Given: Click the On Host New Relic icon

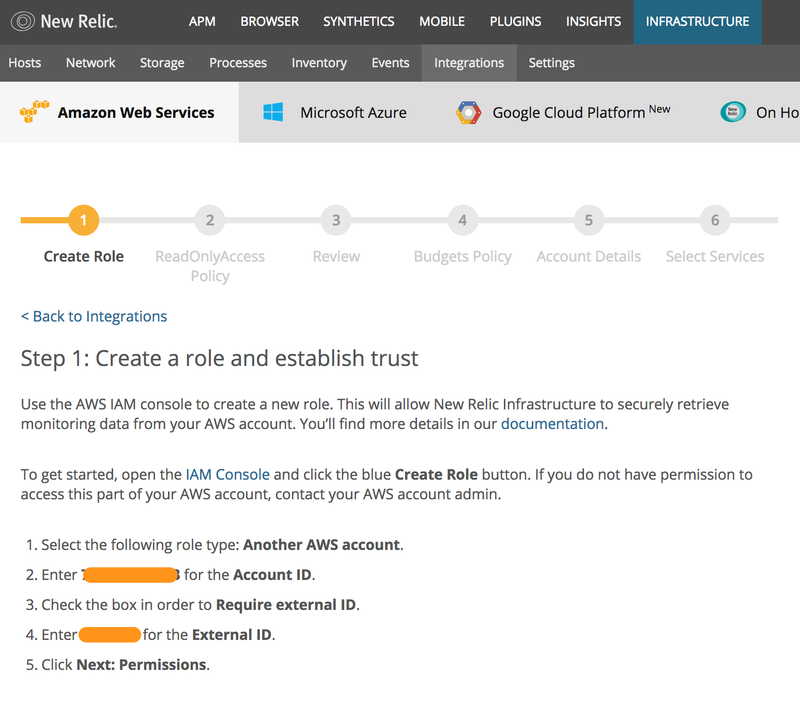Looking at the screenshot, I should [733, 112].
